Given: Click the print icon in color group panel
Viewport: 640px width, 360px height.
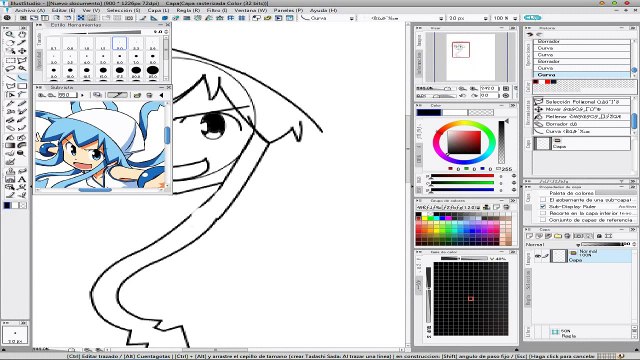Looking at the screenshot, I should coord(507,207).
